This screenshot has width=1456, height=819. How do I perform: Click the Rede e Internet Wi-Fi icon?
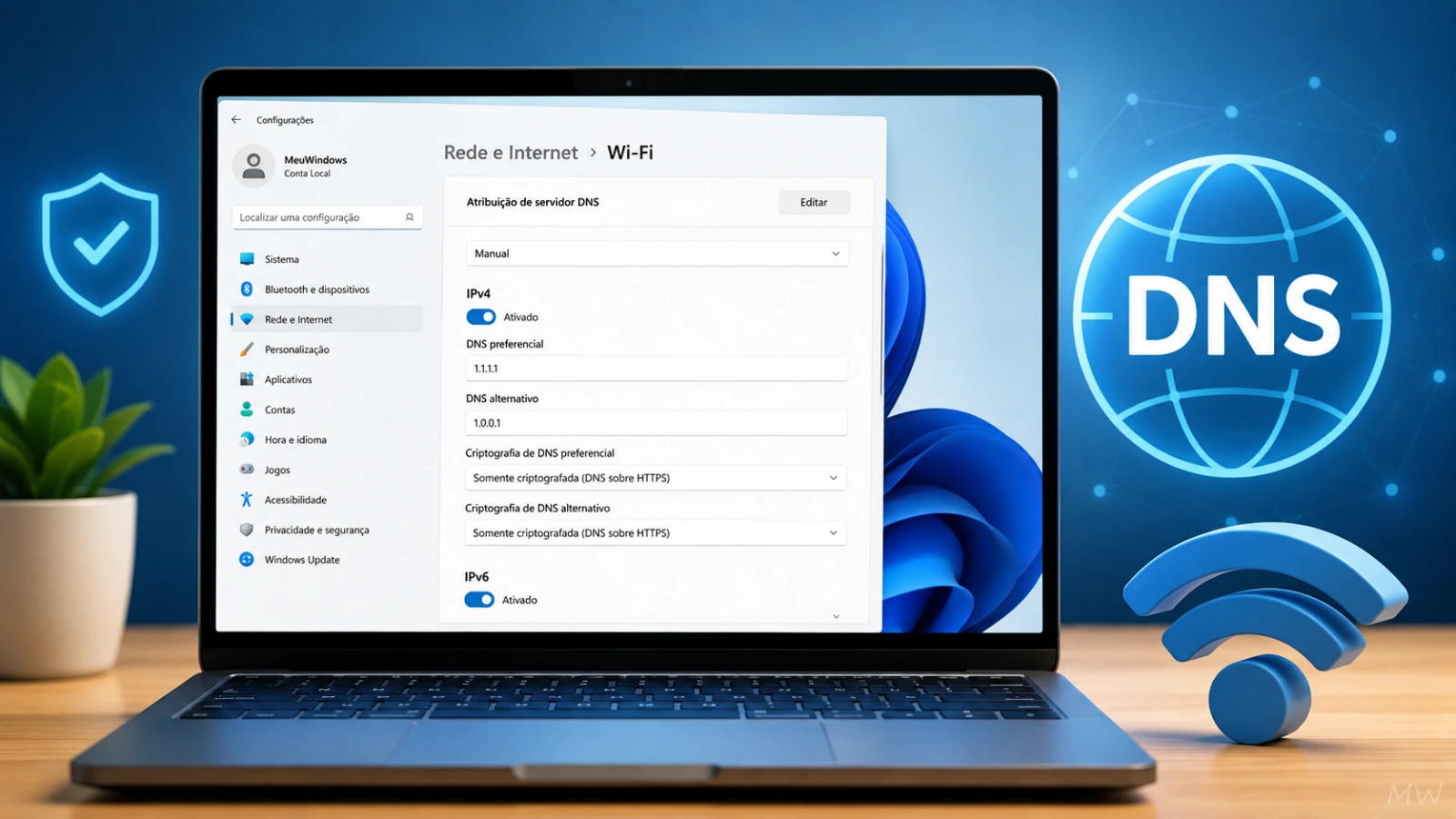click(x=247, y=319)
